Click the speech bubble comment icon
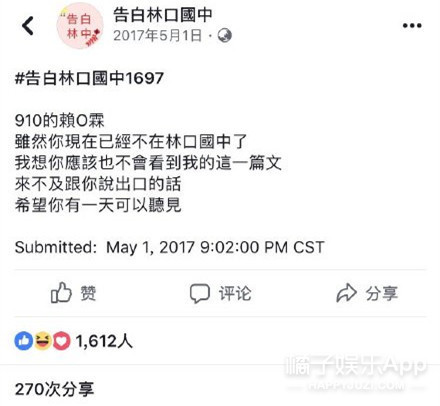440x406 pixels. point(200,293)
